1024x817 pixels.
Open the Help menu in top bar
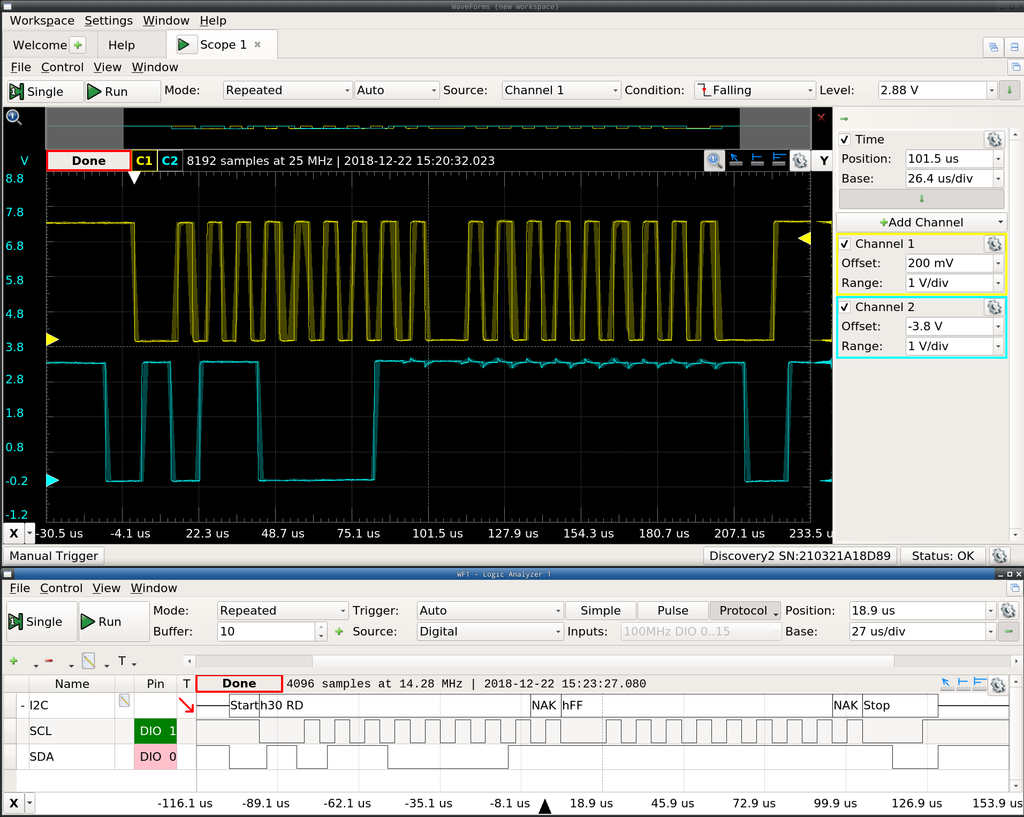click(213, 20)
